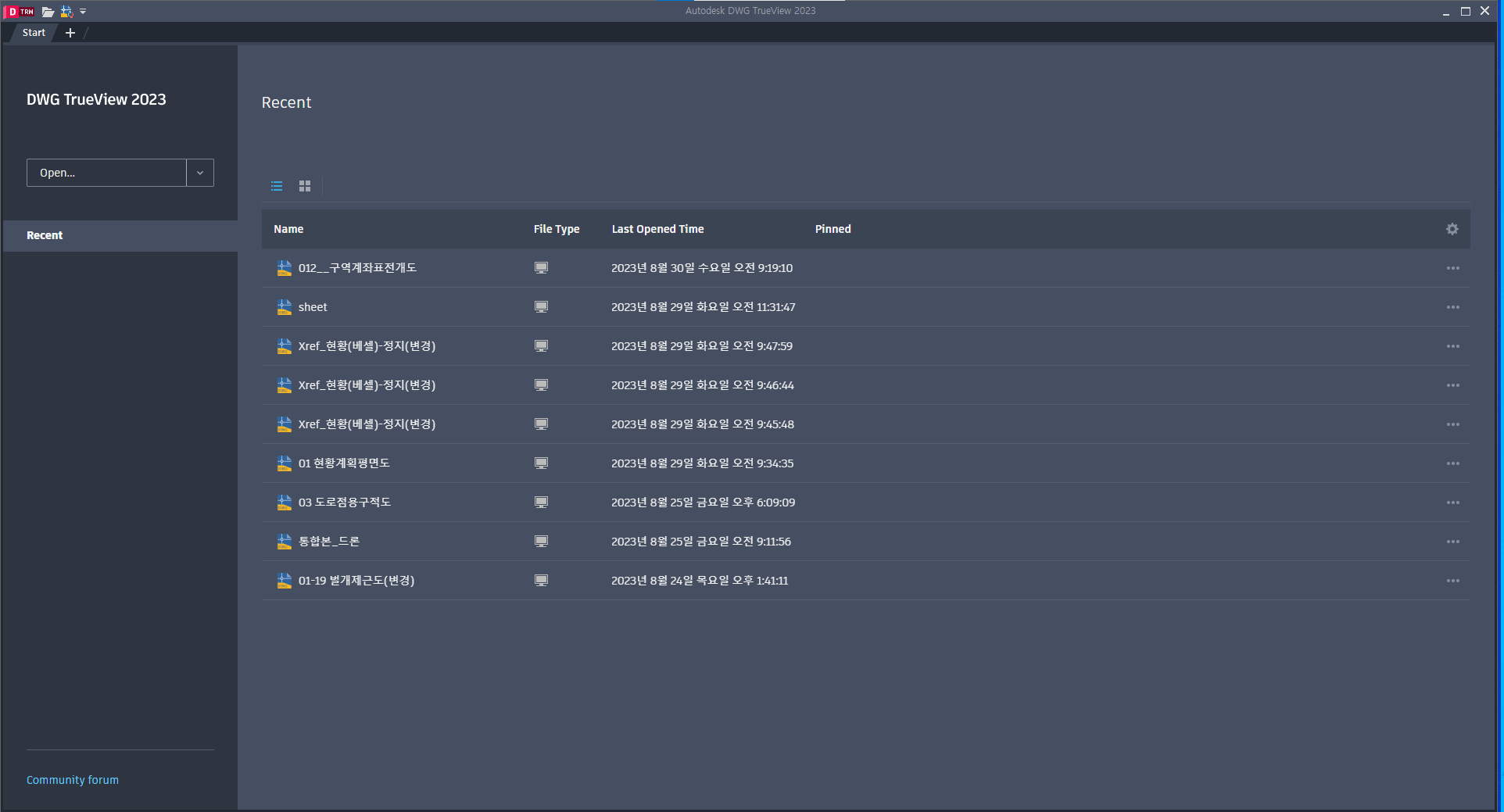Click timestamp 2023년 8월 30일 수요일 오전 9:19:10
The width and height of the screenshot is (1504, 812).
702,268
